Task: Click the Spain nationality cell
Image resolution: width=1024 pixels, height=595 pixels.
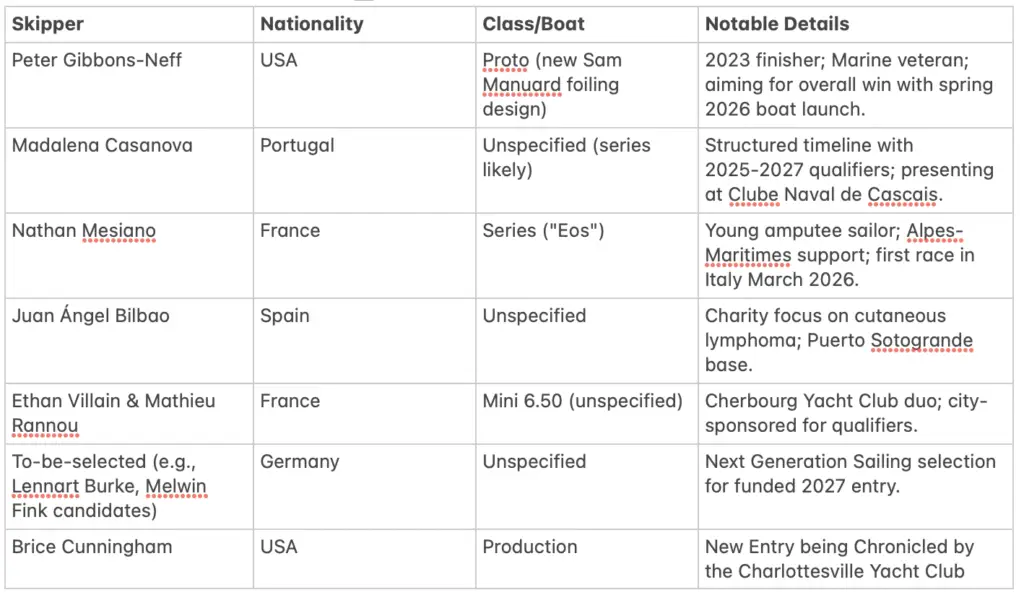Action: point(284,316)
